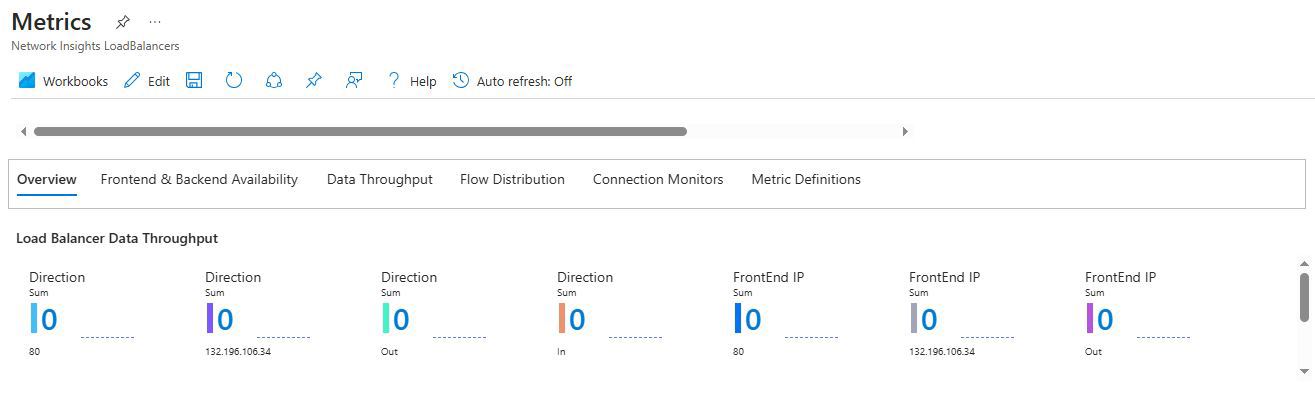
Task: Refresh the workbook using the circular arrow
Action: point(234,81)
